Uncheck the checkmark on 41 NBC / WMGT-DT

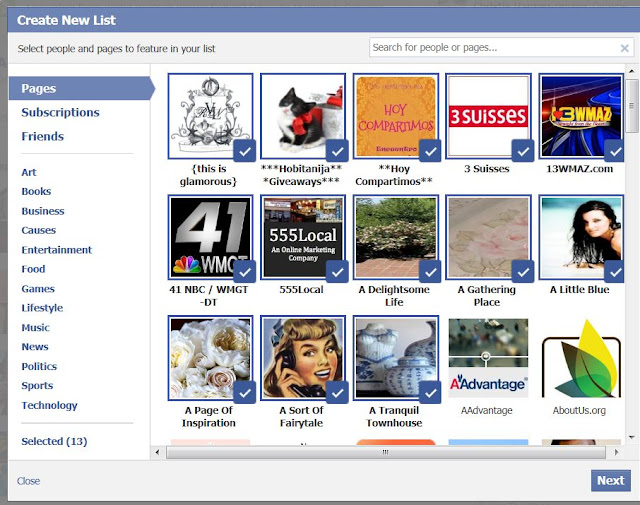click(244, 272)
